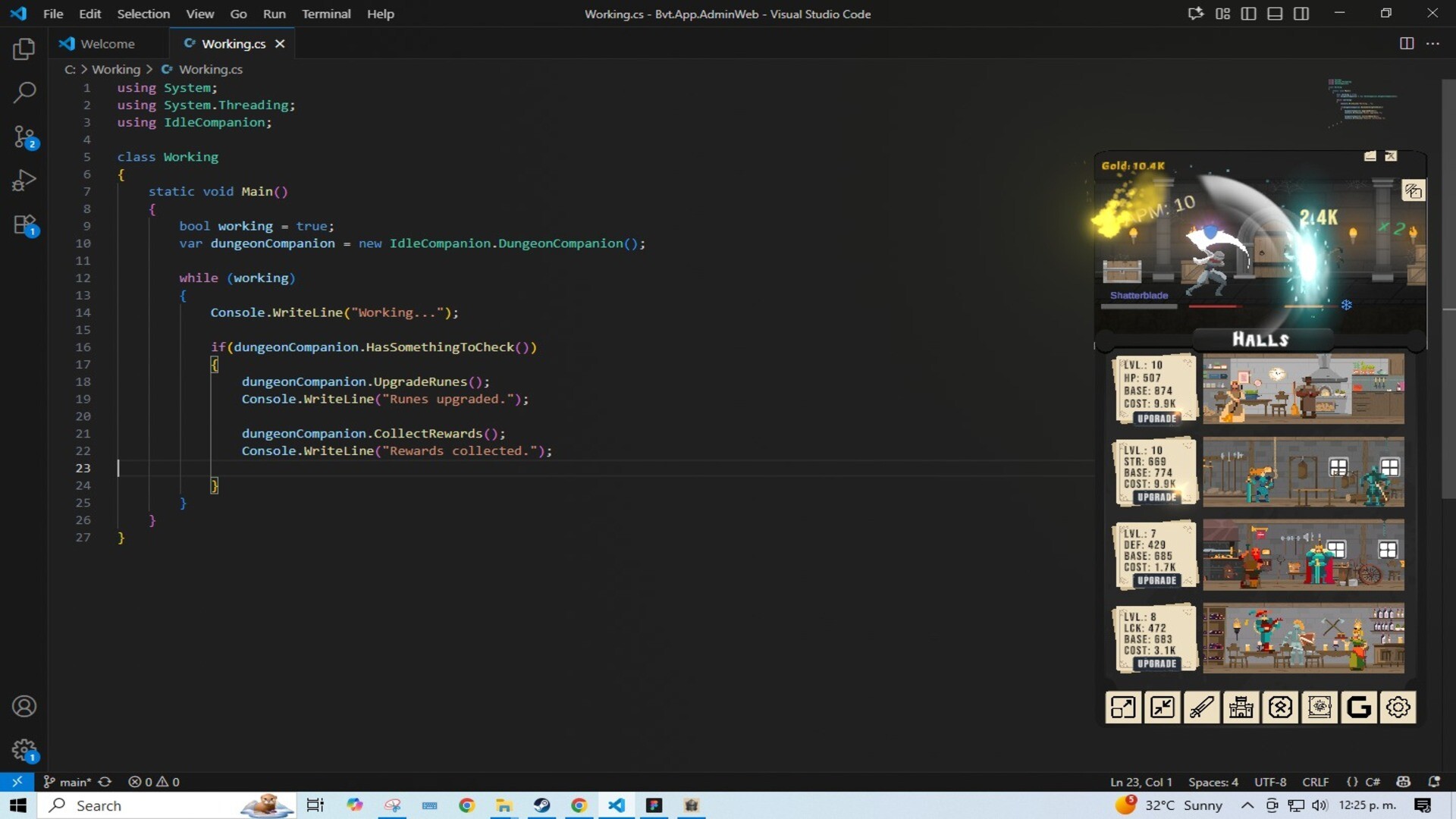This screenshot has height=819, width=1456.
Task: Open the rune icon in the game toolbar
Action: click(1280, 708)
